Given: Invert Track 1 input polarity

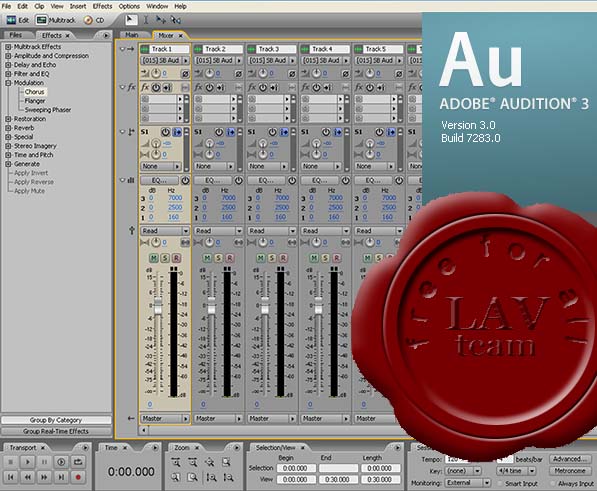Looking at the screenshot, I should 185,74.
